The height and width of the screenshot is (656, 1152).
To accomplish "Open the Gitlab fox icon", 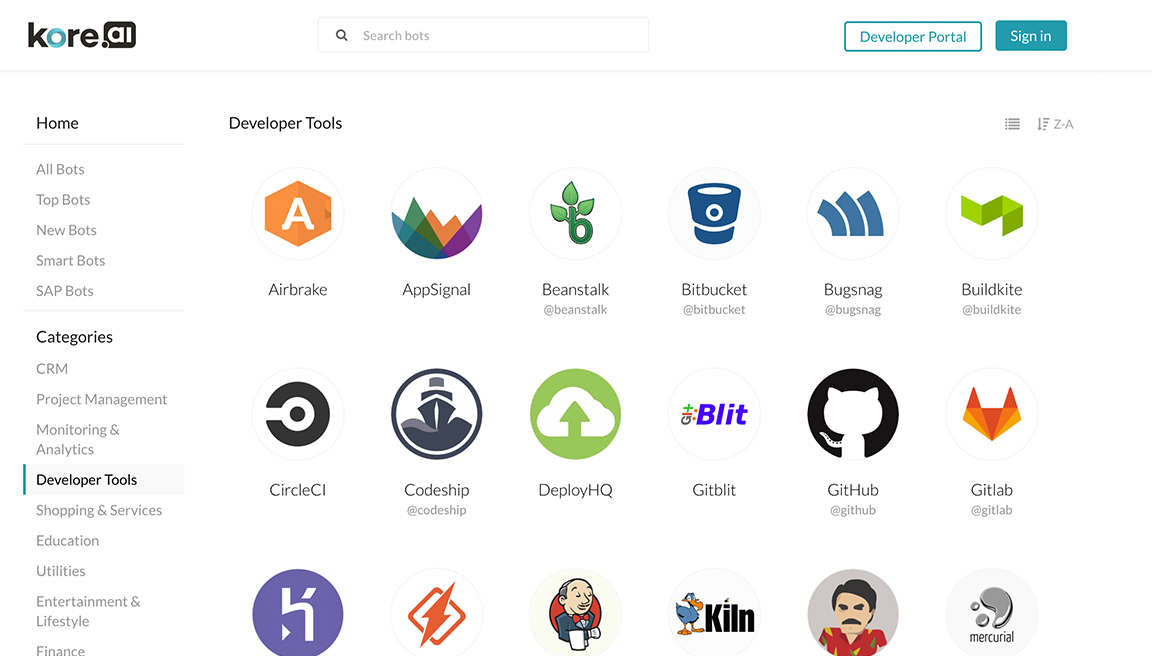I will [x=992, y=414].
